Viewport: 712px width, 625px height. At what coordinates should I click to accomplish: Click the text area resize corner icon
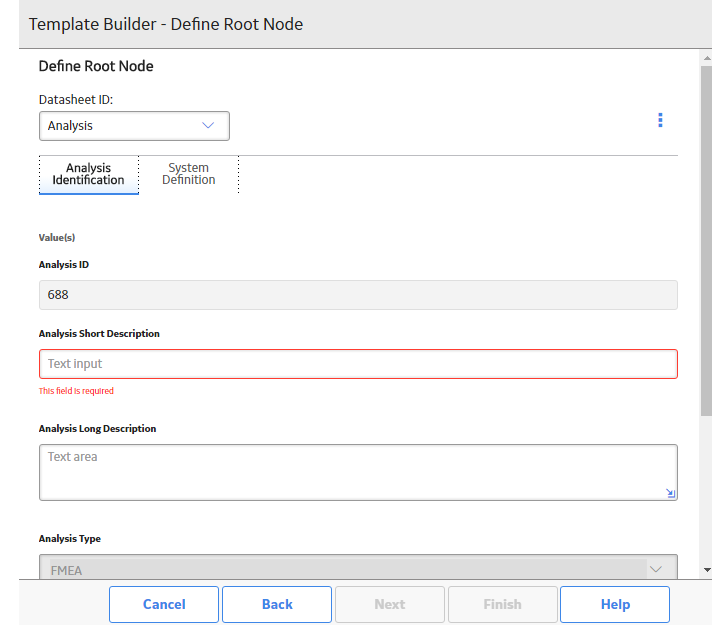click(x=670, y=493)
